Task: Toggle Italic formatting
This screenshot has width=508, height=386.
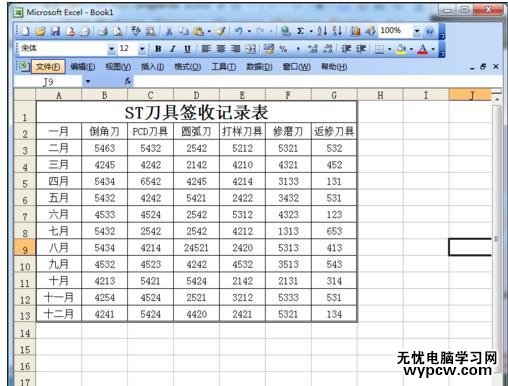Action: 173,49
